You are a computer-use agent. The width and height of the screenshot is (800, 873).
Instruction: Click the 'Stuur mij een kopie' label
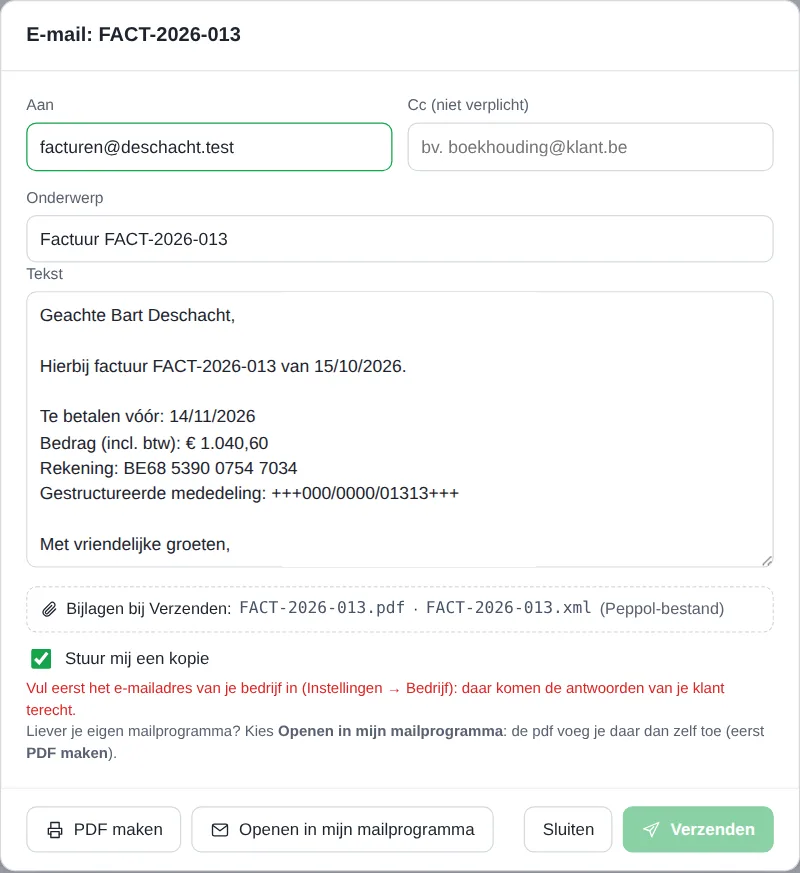click(137, 659)
